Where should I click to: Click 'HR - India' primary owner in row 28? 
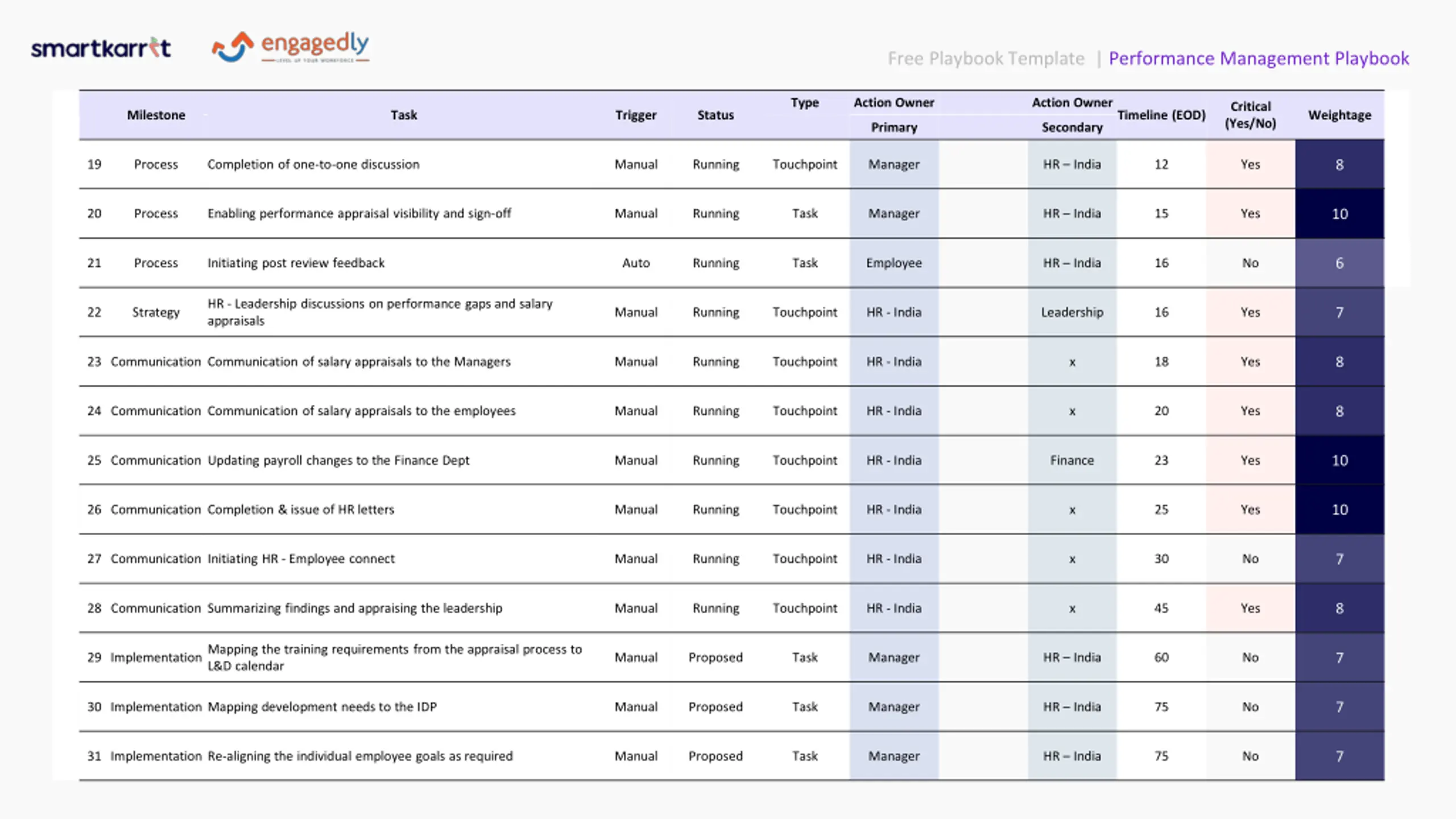(894, 608)
